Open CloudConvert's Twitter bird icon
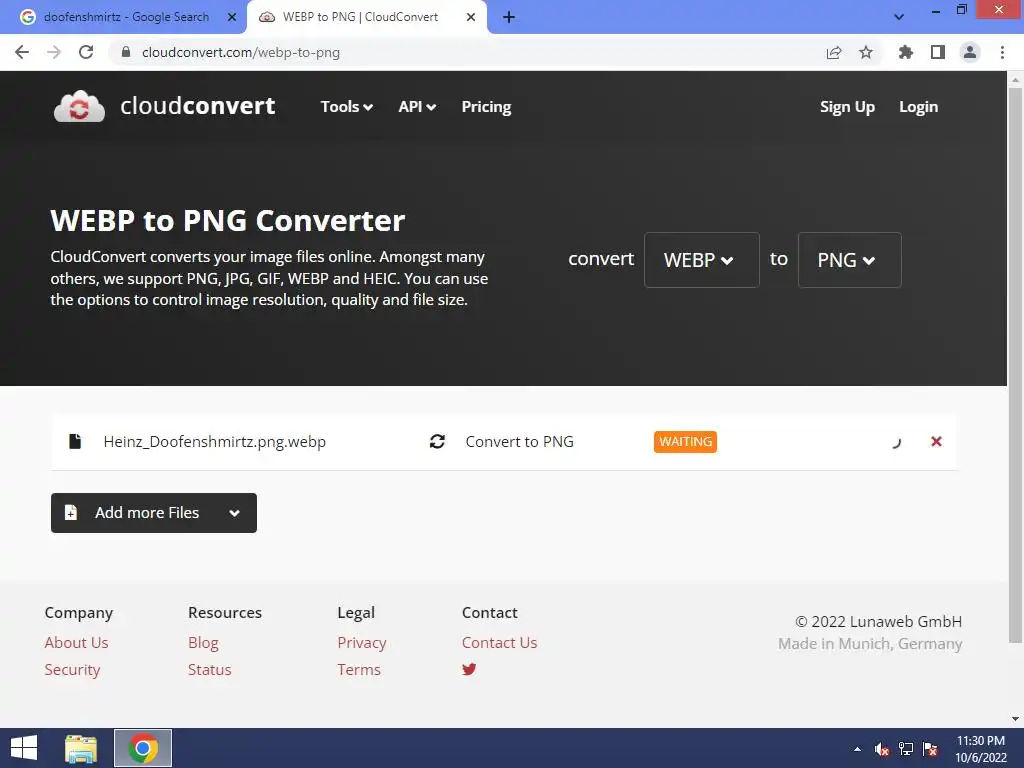 469,669
